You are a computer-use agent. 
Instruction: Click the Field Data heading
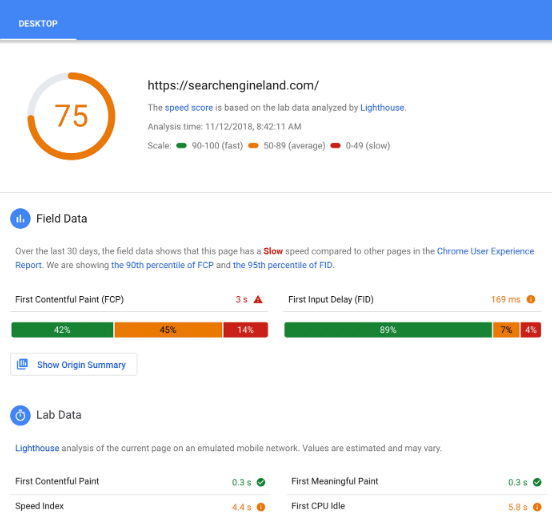coord(62,219)
